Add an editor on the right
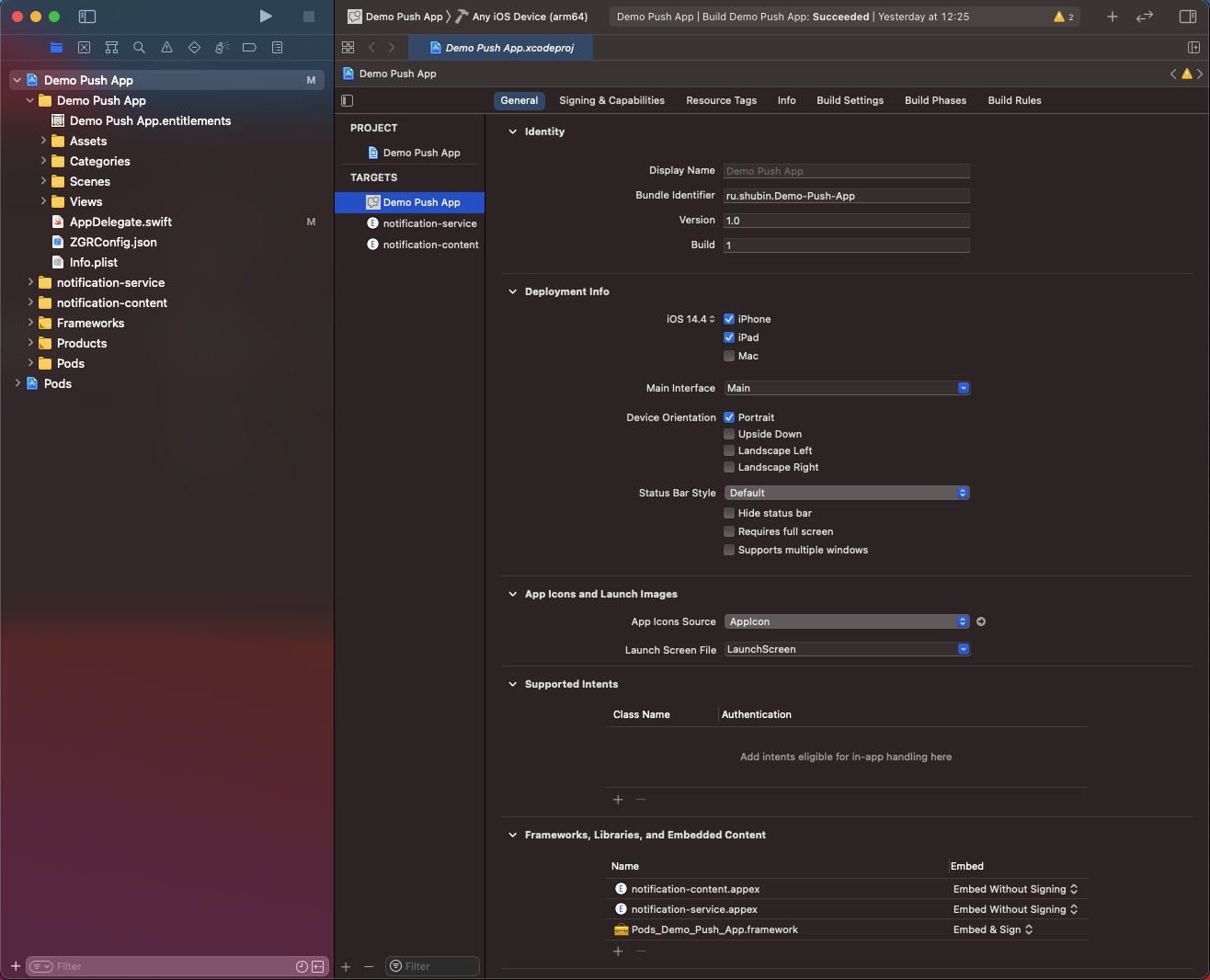Image resolution: width=1210 pixels, height=980 pixels. click(1193, 47)
